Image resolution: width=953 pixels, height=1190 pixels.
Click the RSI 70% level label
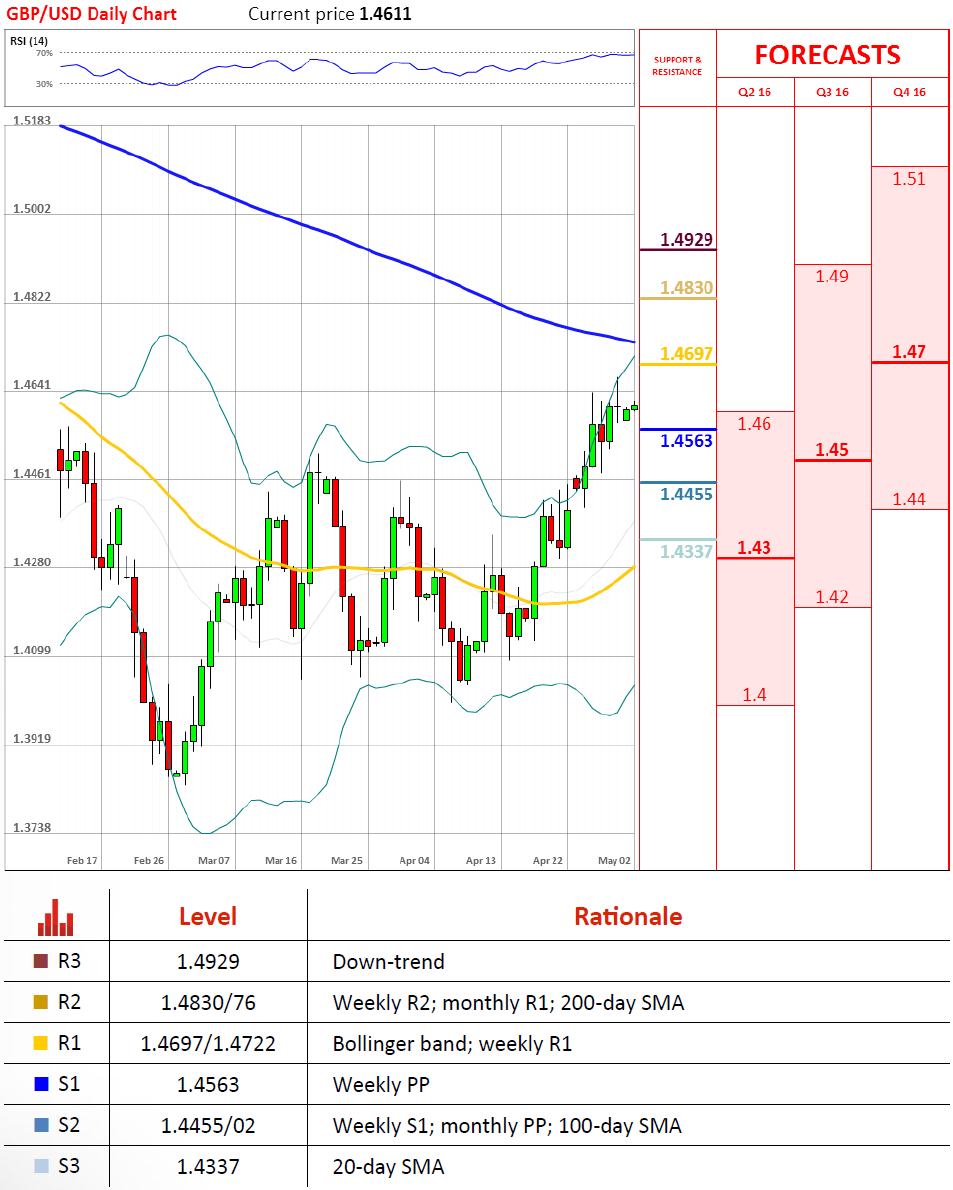coord(44,53)
